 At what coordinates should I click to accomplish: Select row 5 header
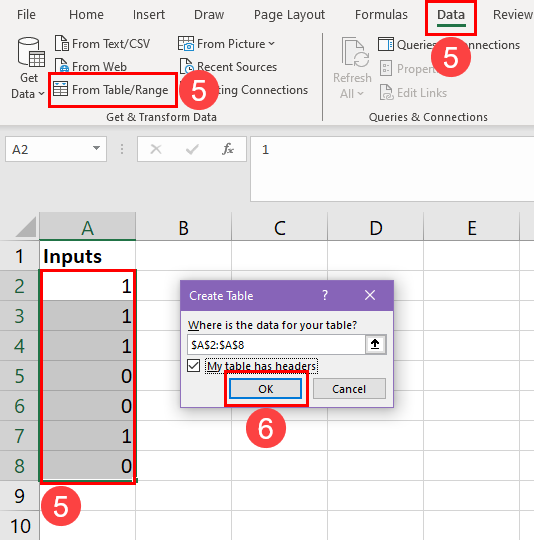(19, 375)
